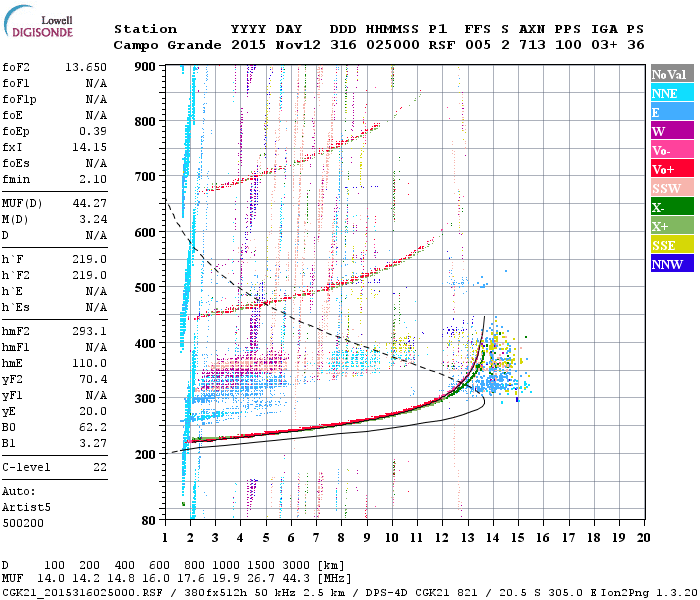Click the fxI value 14.15
Viewport: 700px width, 600px height.
[x=89, y=147]
